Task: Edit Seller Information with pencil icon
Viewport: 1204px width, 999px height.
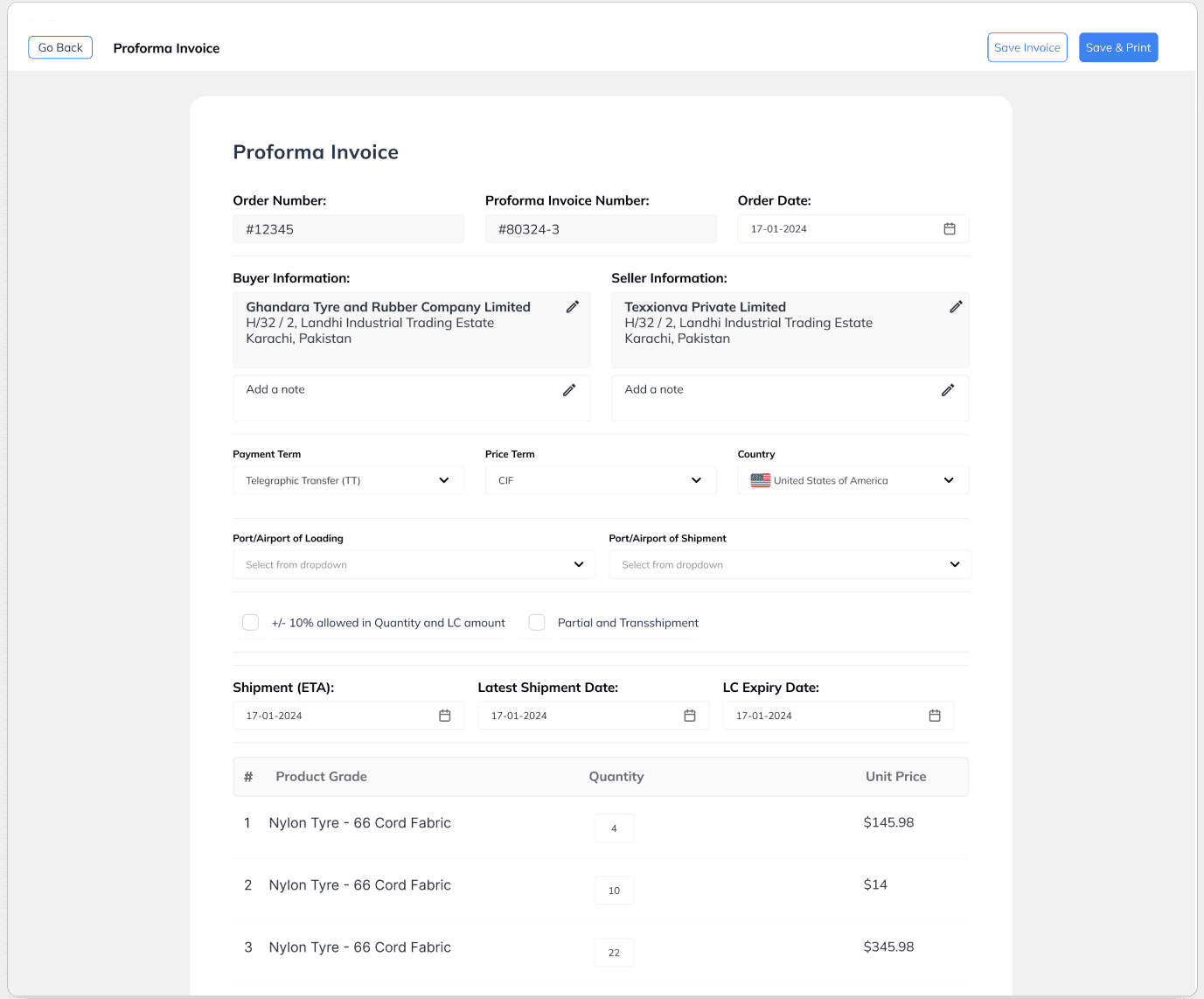Action: click(x=956, y=307)
